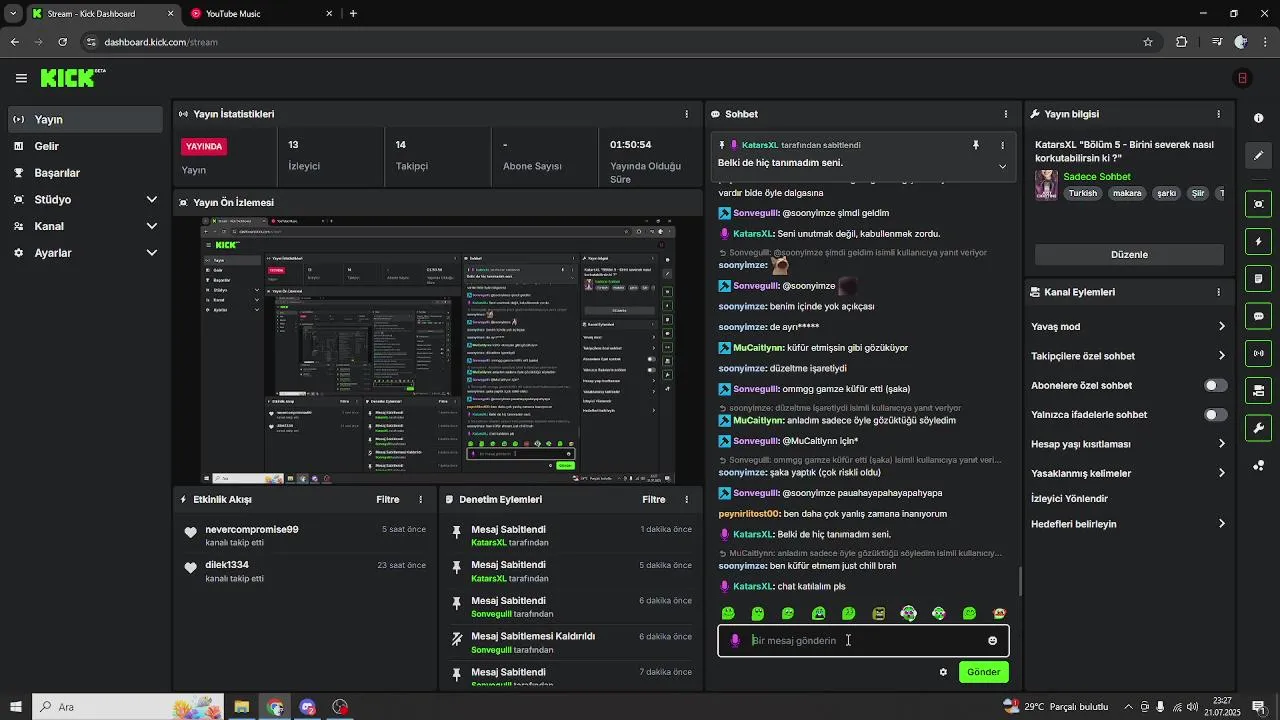This screenshot has width=1280, height=720.
Task: Click the widgets icon at sidebar bottom
Action: pyautogui.click(x=1258, y=466)
